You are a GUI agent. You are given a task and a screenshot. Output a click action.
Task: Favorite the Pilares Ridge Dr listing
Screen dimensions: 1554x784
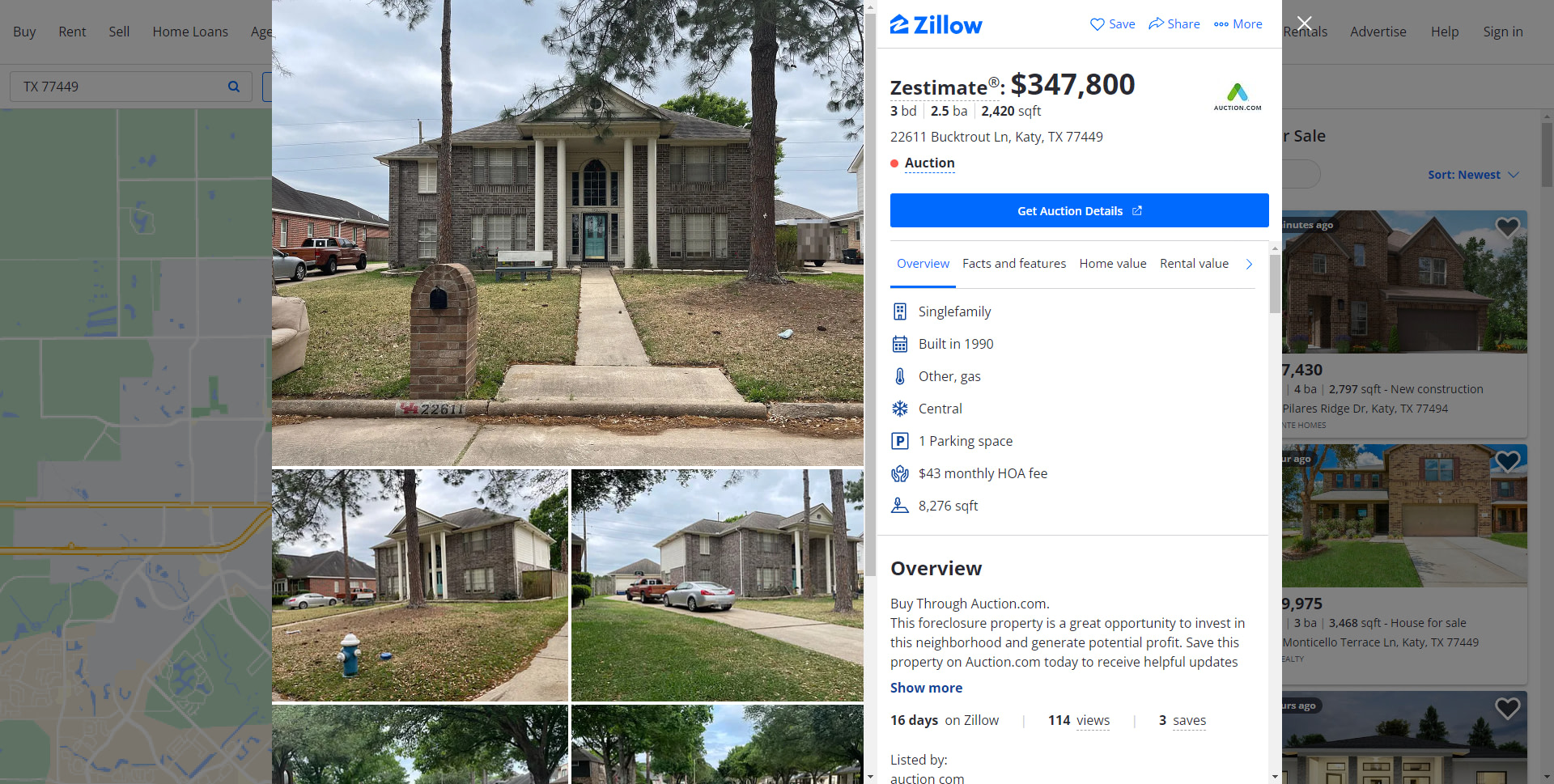coord(1507,227)
